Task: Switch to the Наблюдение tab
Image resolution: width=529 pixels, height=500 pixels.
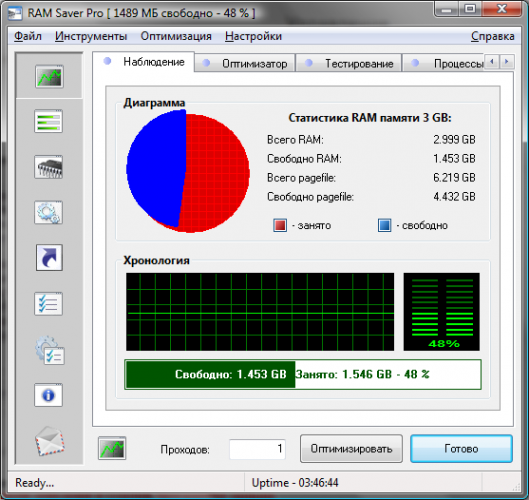Action: (143, 62)
